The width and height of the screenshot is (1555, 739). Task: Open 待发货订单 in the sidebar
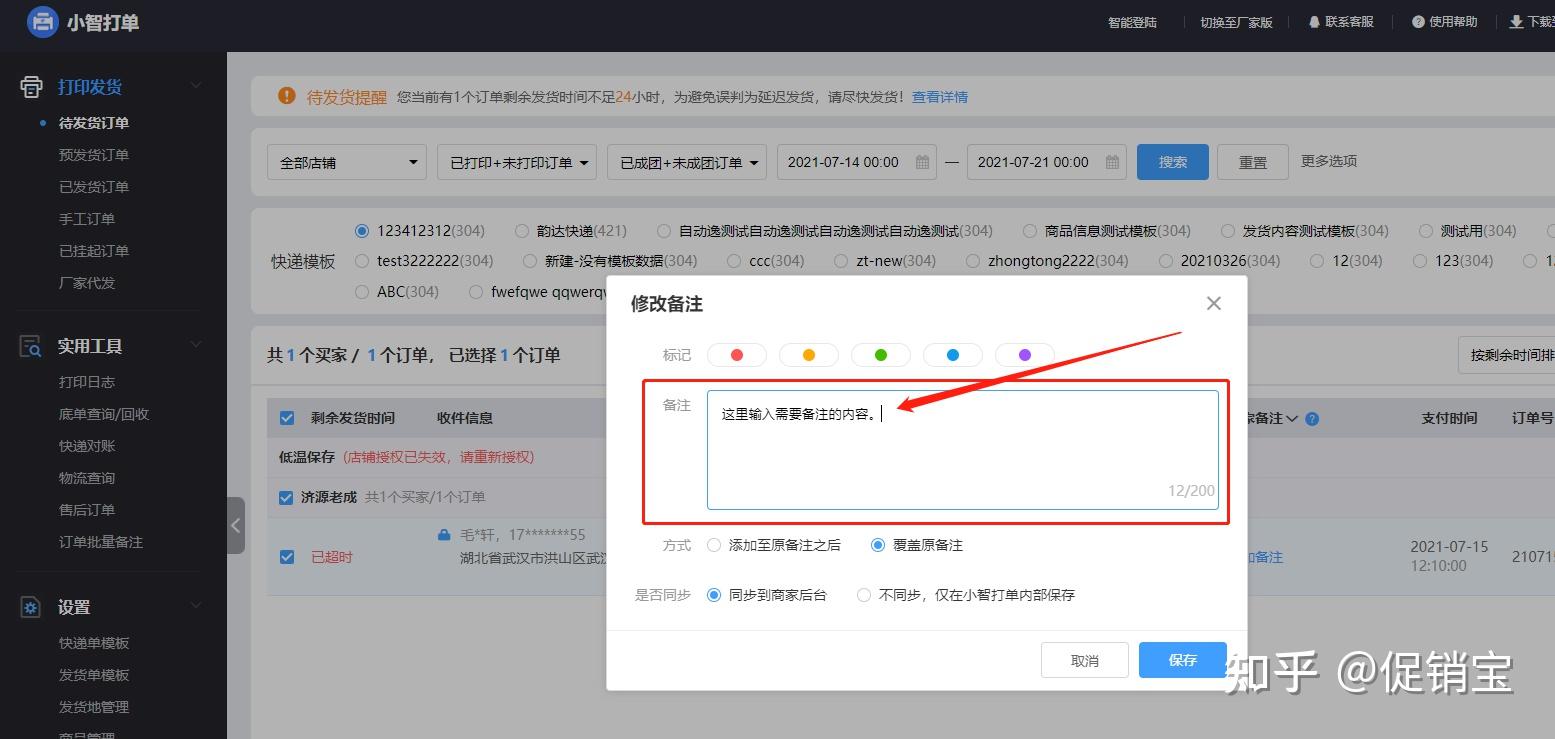click(94, 123)
